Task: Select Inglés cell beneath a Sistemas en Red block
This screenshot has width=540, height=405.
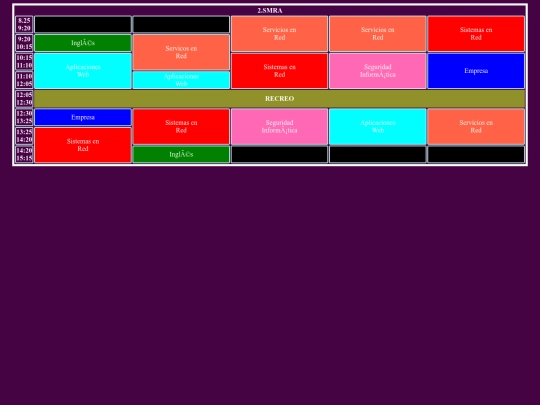Action: 181,154
